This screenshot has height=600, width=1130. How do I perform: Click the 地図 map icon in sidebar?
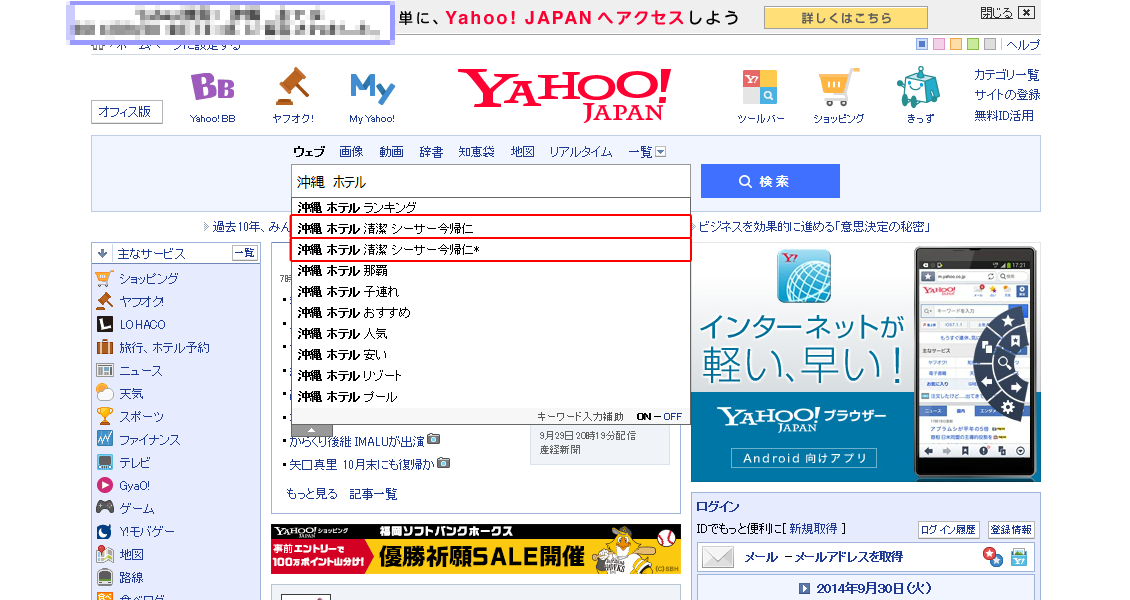point(104,554)
